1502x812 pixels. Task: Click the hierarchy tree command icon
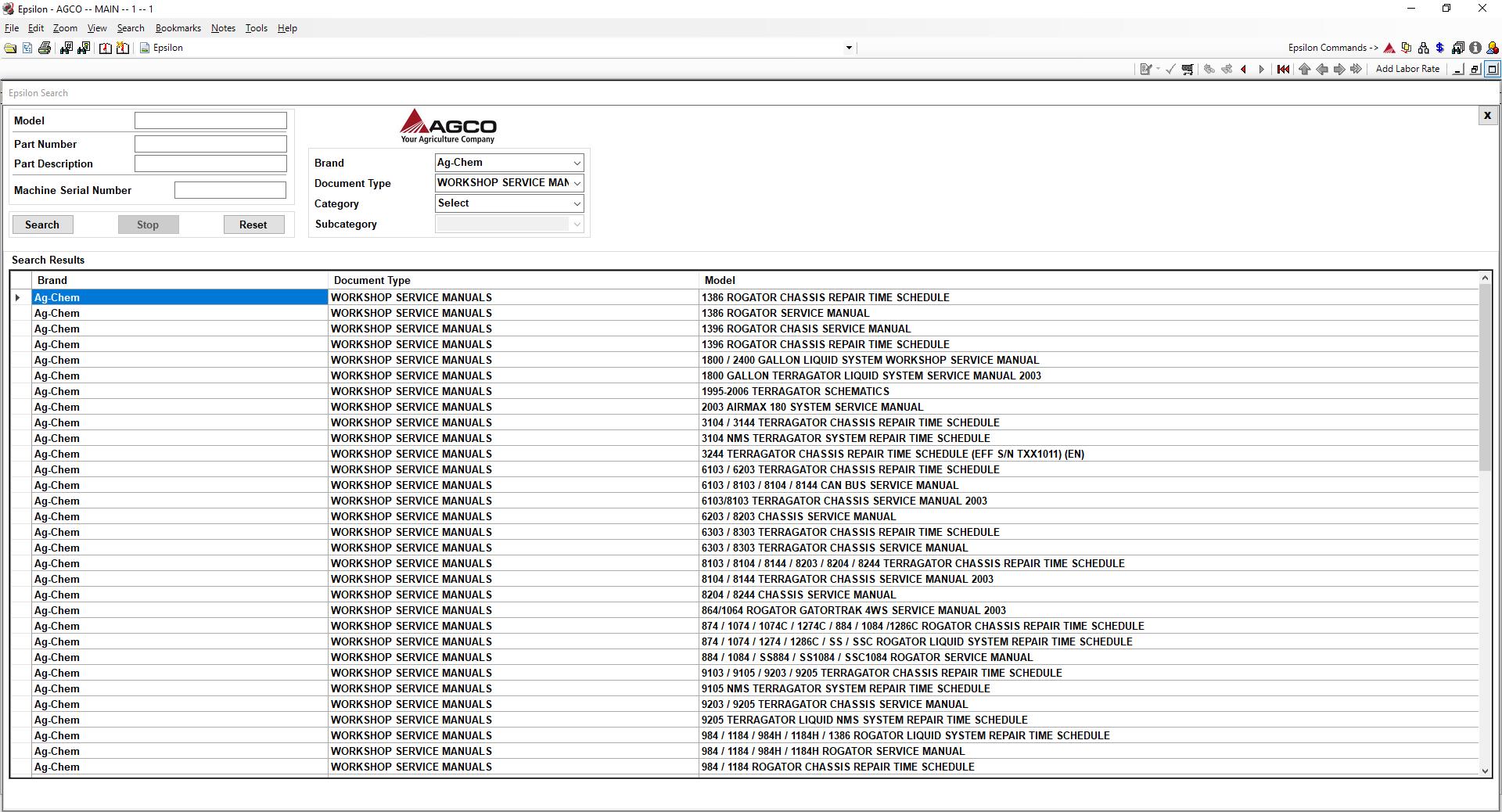tap(1423, 48)
